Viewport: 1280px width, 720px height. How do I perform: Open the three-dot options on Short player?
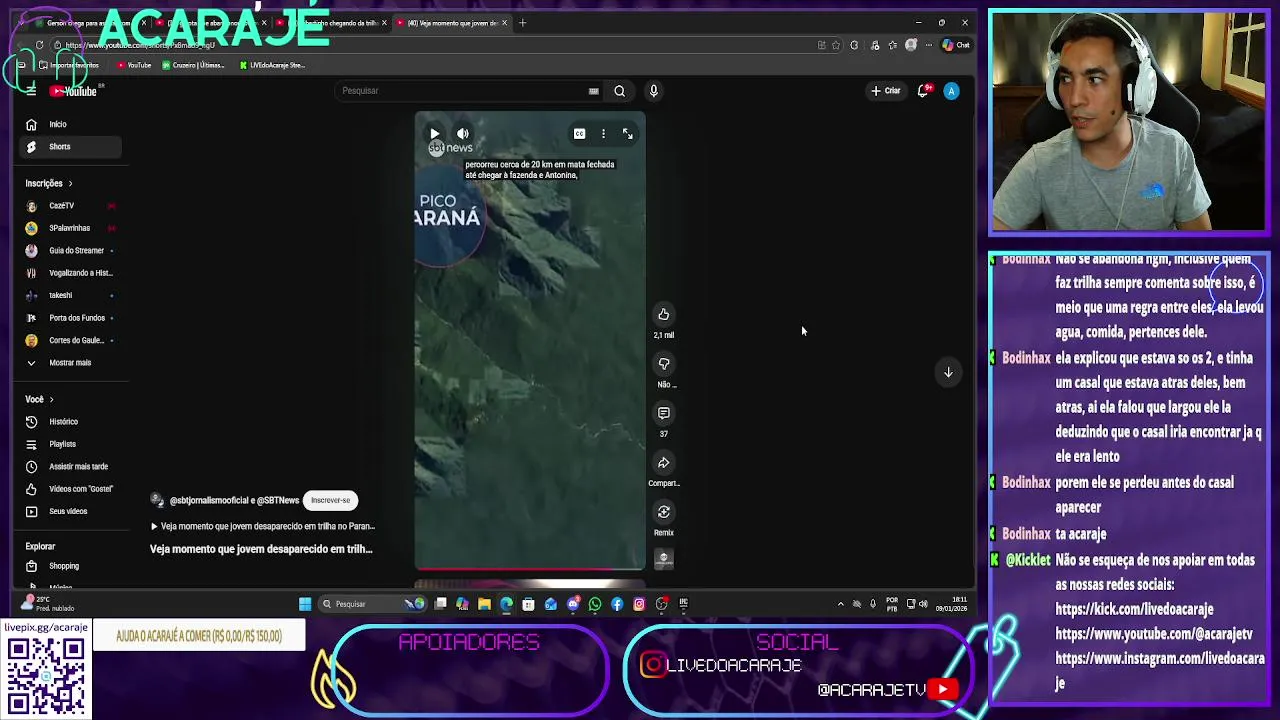[603, 134]
